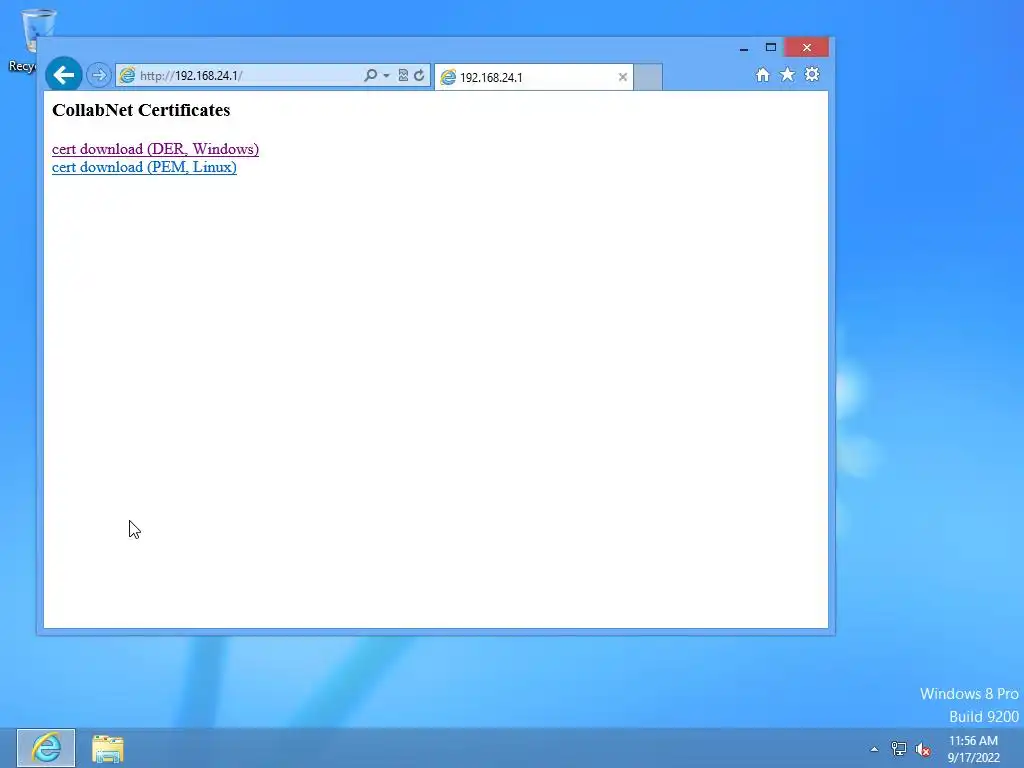
Task: Close the Internet Explorer window
Action: [x=807, y=48]
